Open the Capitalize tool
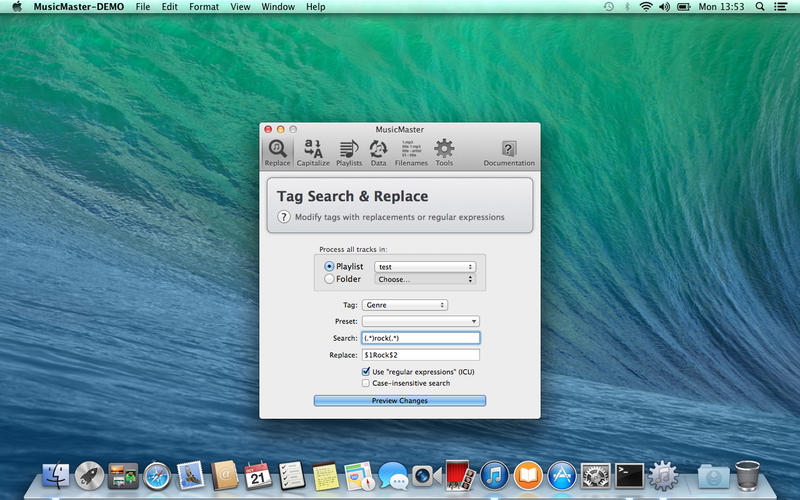 (x=313, y=153)
